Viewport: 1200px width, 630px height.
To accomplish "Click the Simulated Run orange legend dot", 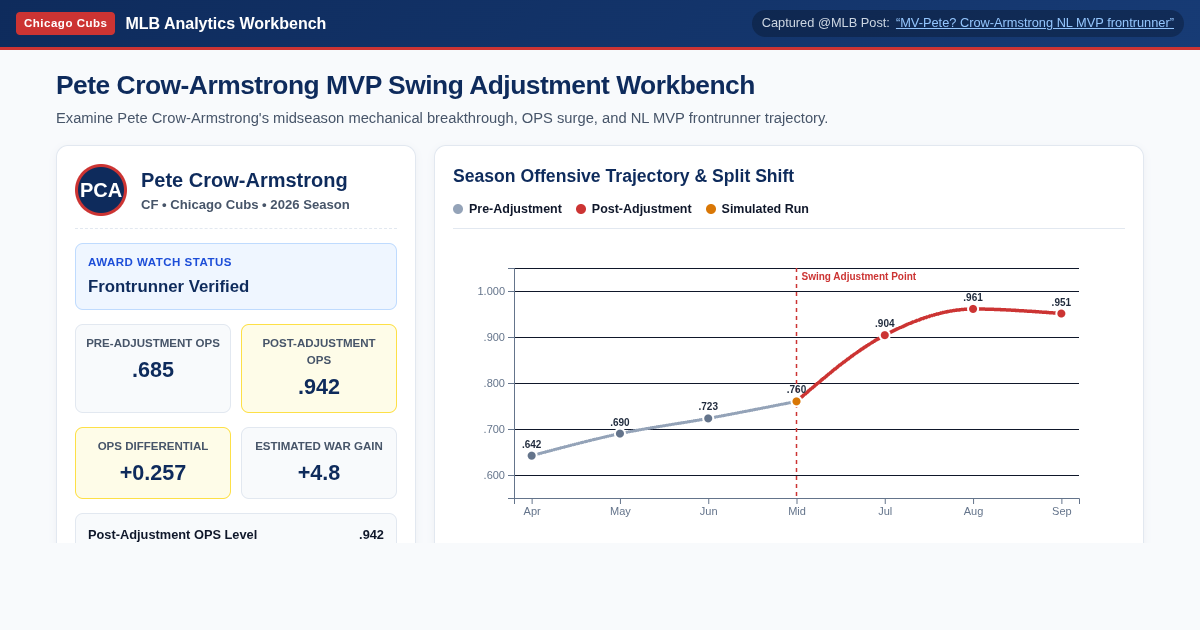I will tap(711, 209).
